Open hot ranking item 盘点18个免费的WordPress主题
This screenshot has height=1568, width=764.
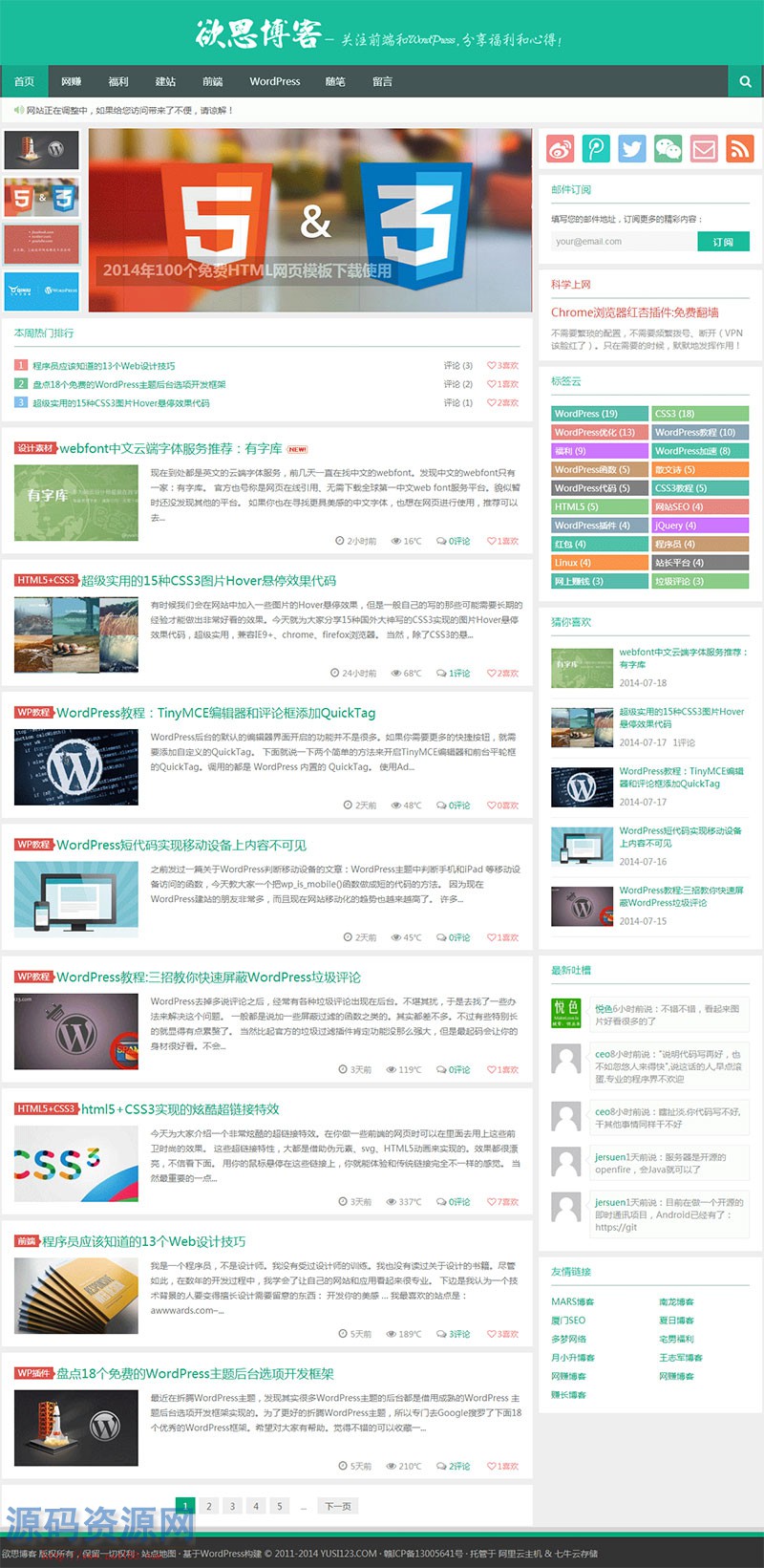click(129, 384)
